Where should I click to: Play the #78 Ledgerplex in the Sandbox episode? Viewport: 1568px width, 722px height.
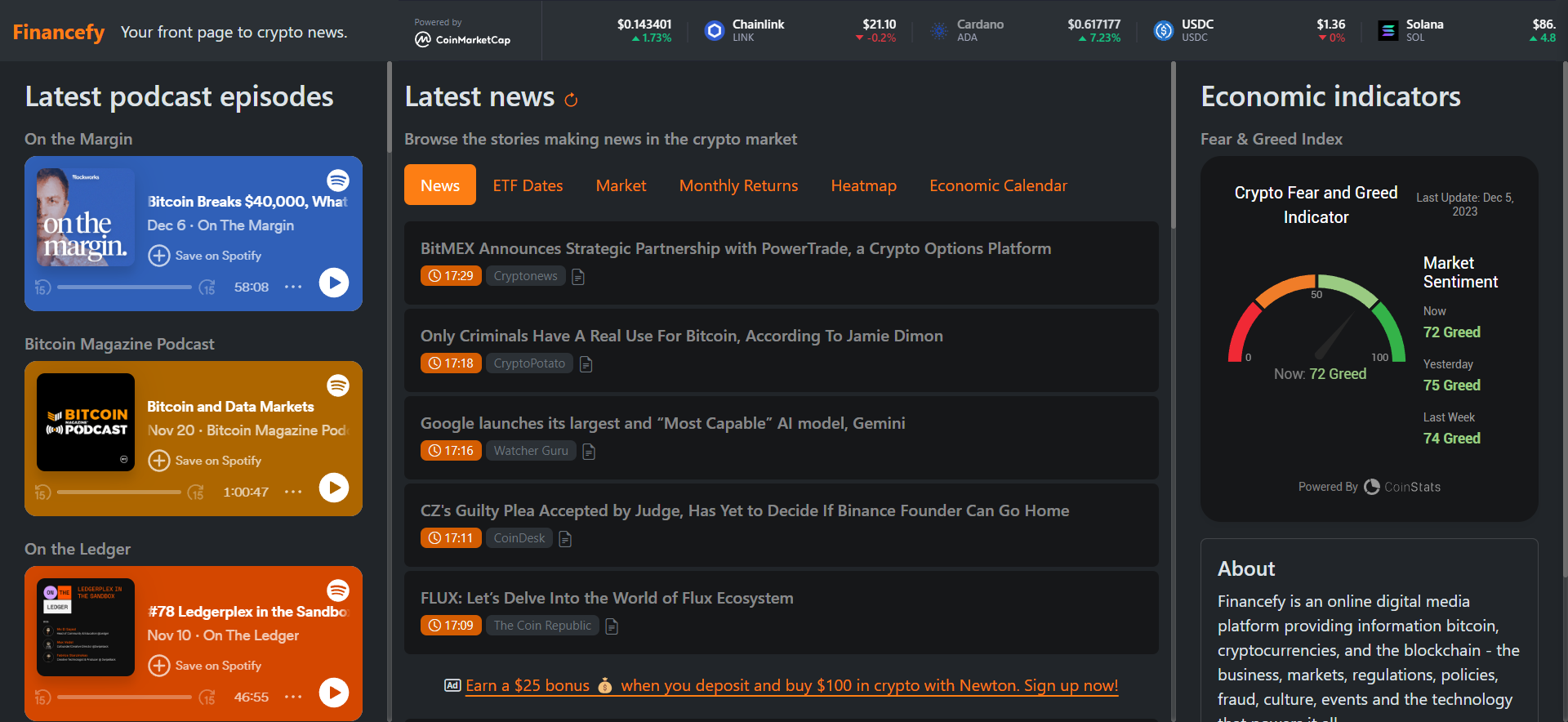pyautogui.click(x=334, y=693)
